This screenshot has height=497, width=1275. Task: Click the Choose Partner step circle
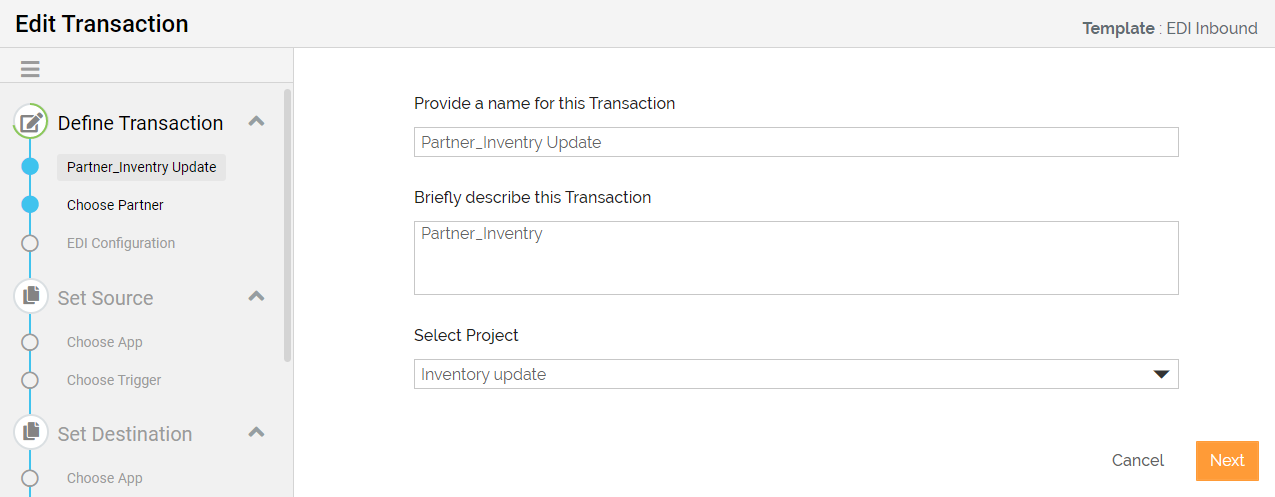click(x=30, y=205)
